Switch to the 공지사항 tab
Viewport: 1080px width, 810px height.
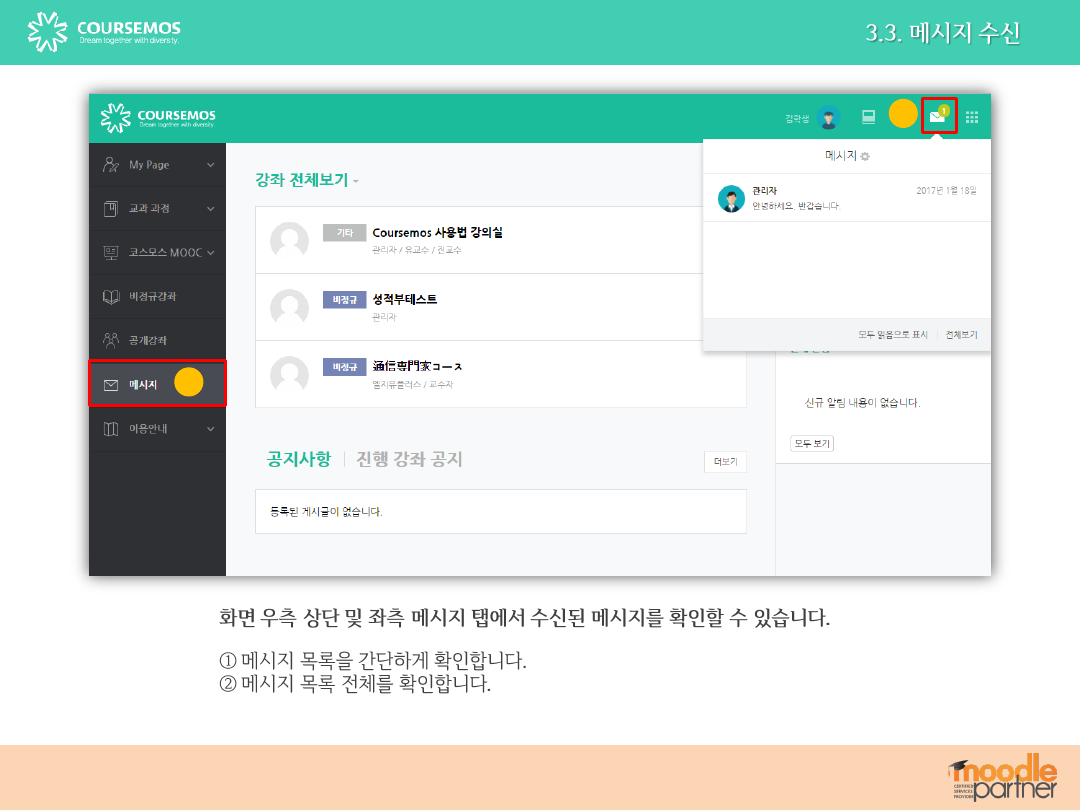click(x=298, y=459)
